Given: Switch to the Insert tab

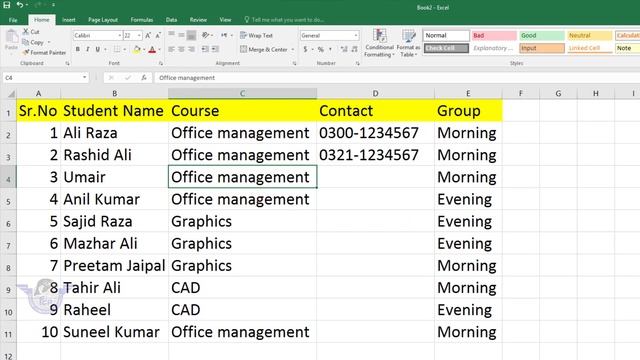Looking at the screenshot, I should click(69, 20).
